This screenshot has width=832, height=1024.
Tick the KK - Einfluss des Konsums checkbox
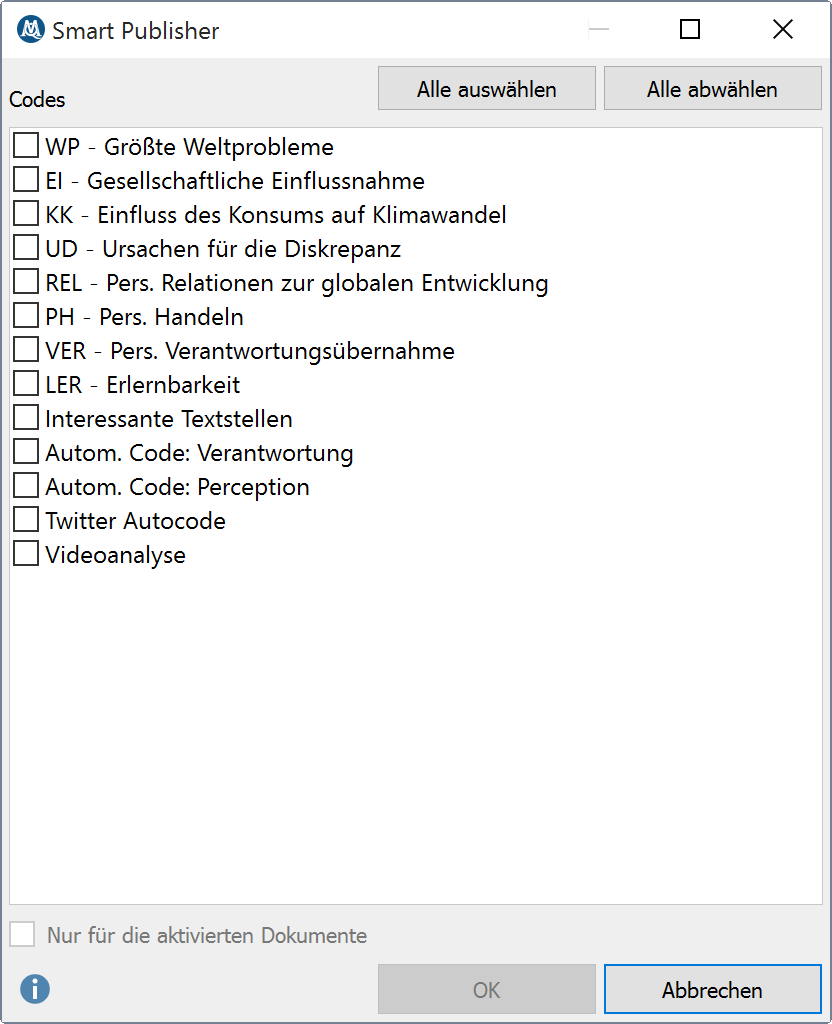(26, 214)
